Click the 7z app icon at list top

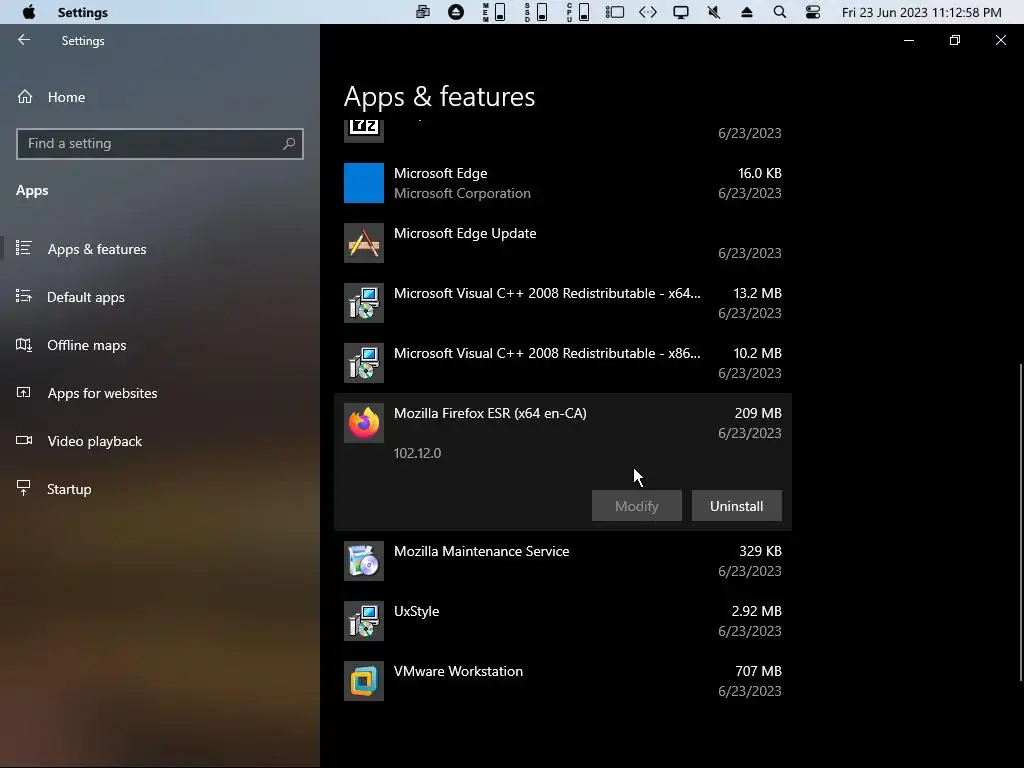pos(364,131)
